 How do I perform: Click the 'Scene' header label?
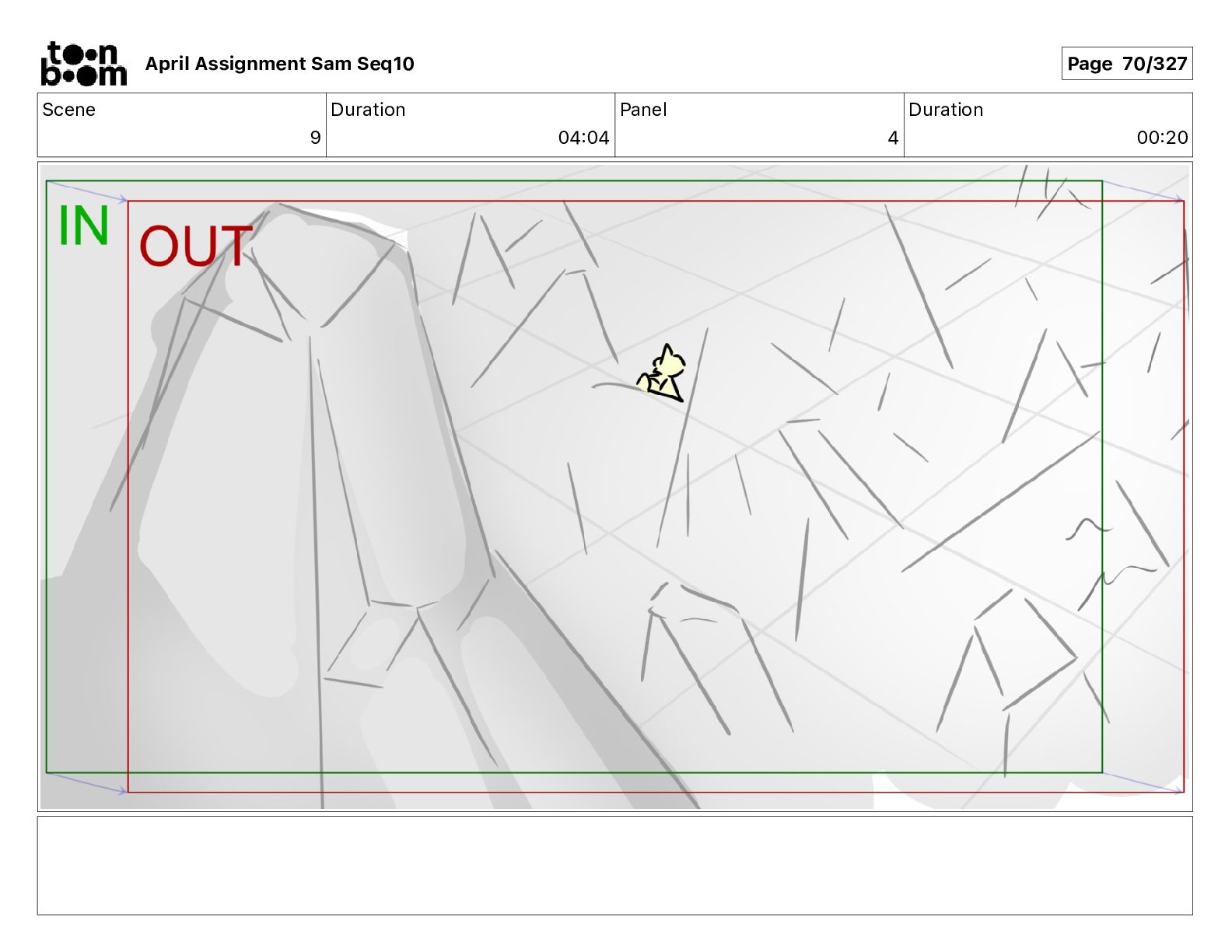tap(68, 110)
